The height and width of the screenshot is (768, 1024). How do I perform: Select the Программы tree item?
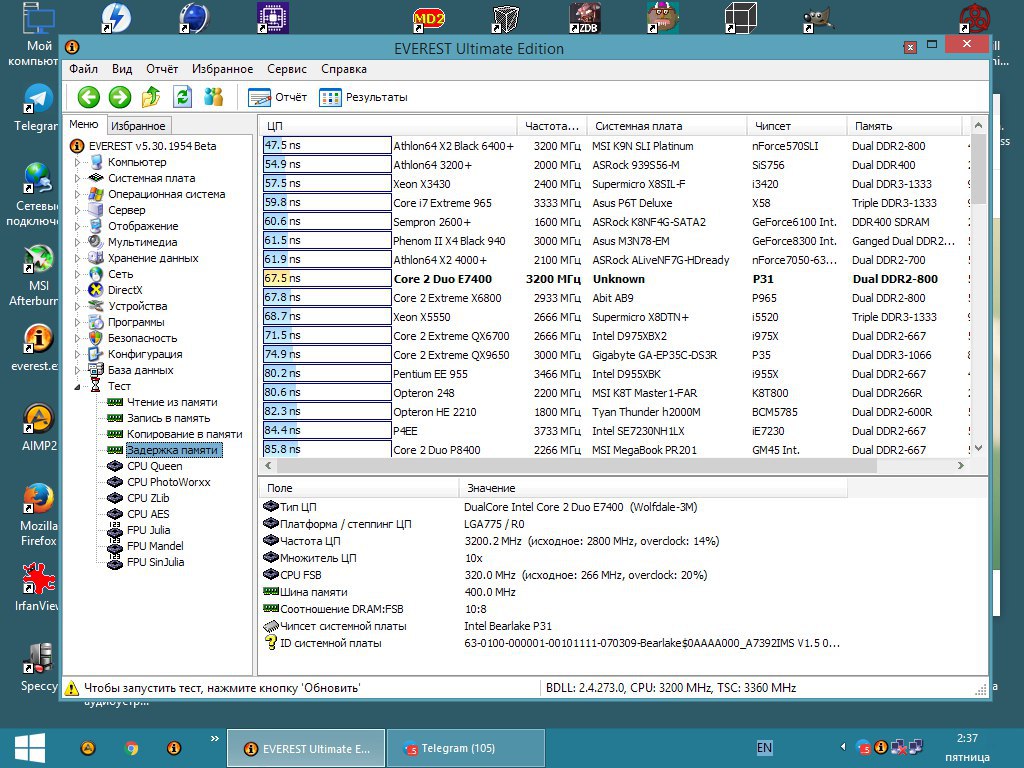[136, 322]
